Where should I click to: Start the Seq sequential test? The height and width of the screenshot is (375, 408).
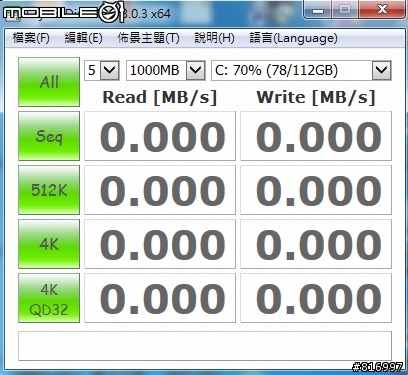[x=49, y=136]
